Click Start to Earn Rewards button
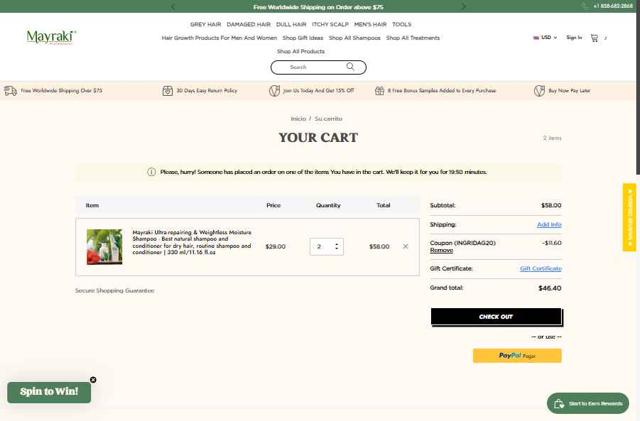The width and height of the screenshot is (640, 421). (588, 403)
